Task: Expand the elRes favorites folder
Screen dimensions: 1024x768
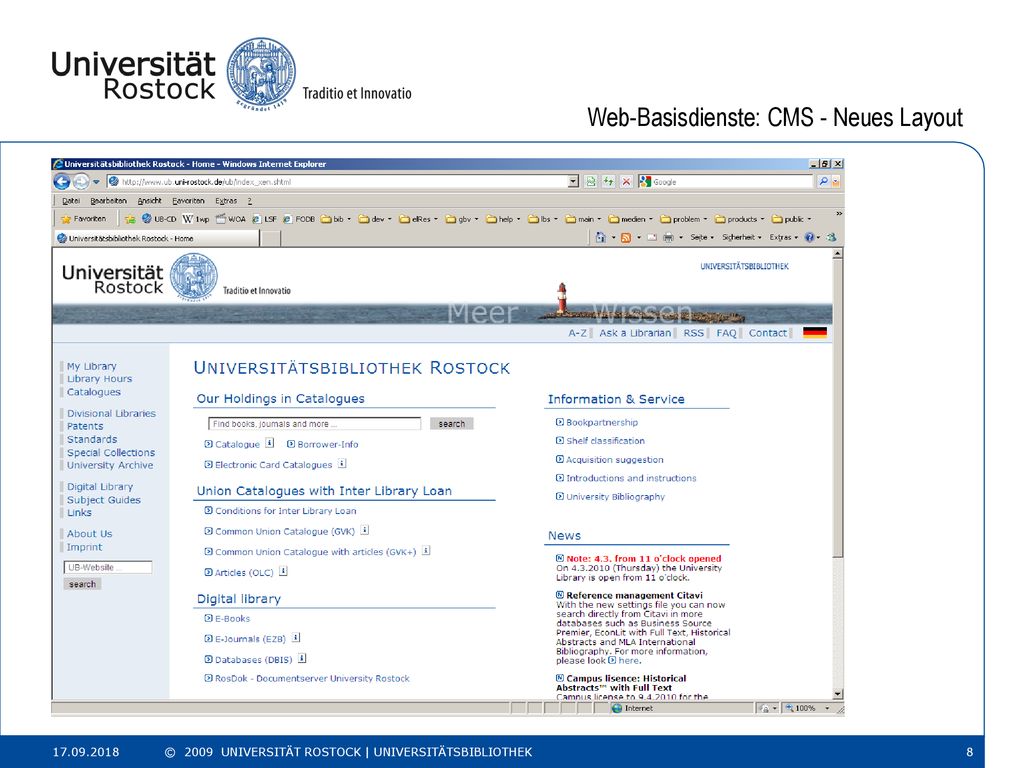Action: tap(418, 219)
